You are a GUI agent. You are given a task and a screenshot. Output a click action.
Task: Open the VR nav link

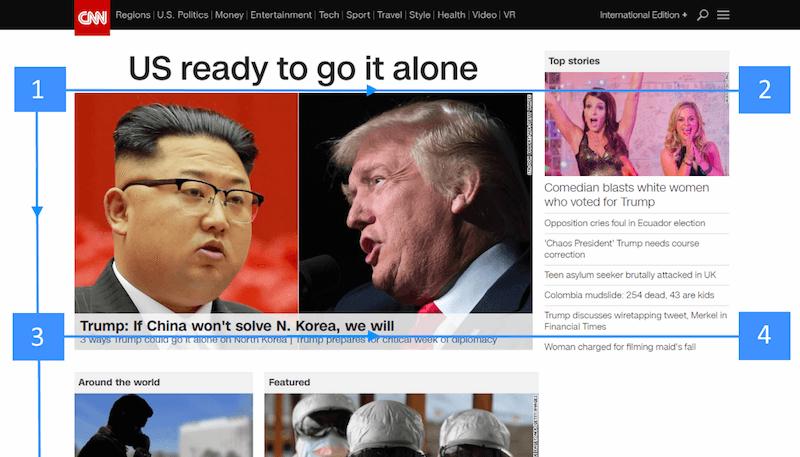pyautogui.click(x=510, y=15)
